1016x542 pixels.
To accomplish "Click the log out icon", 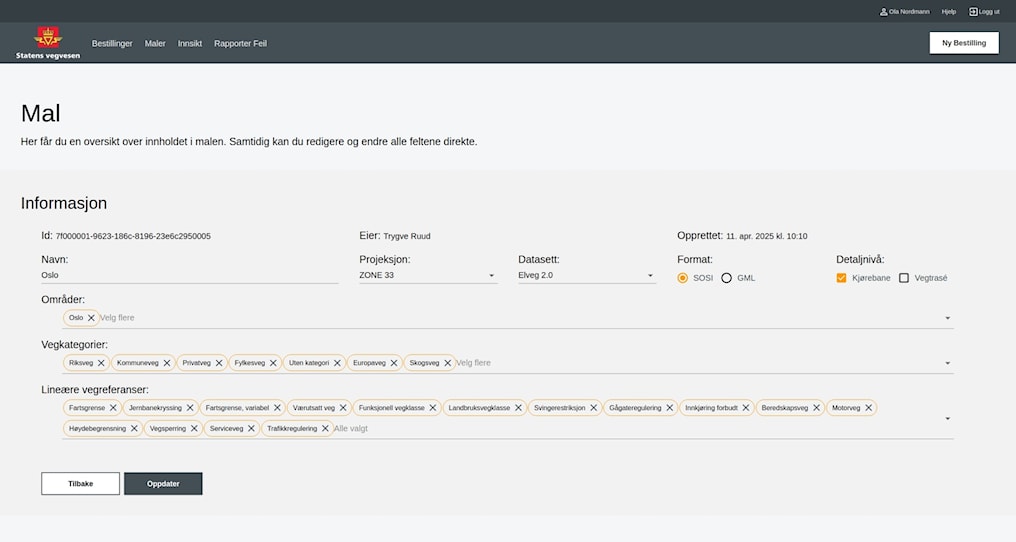I will pos(973,12).
